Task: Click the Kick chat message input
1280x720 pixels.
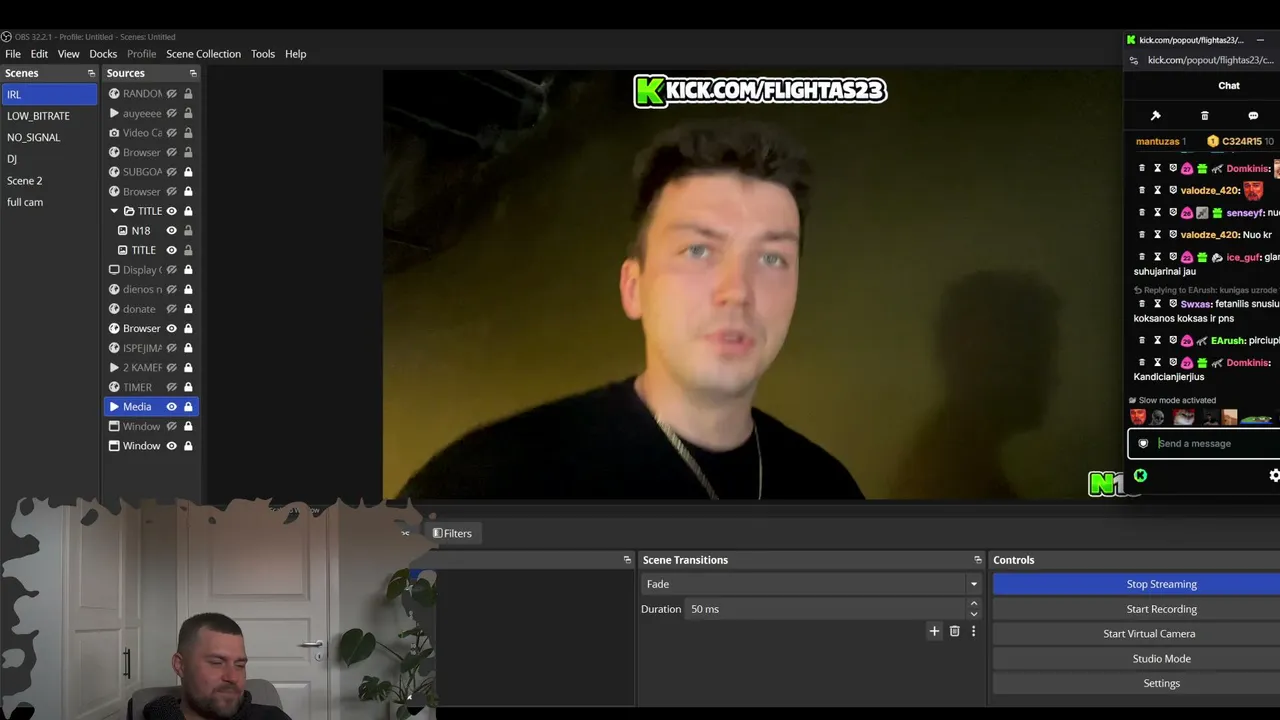Action: click(x=1205, y=444)
